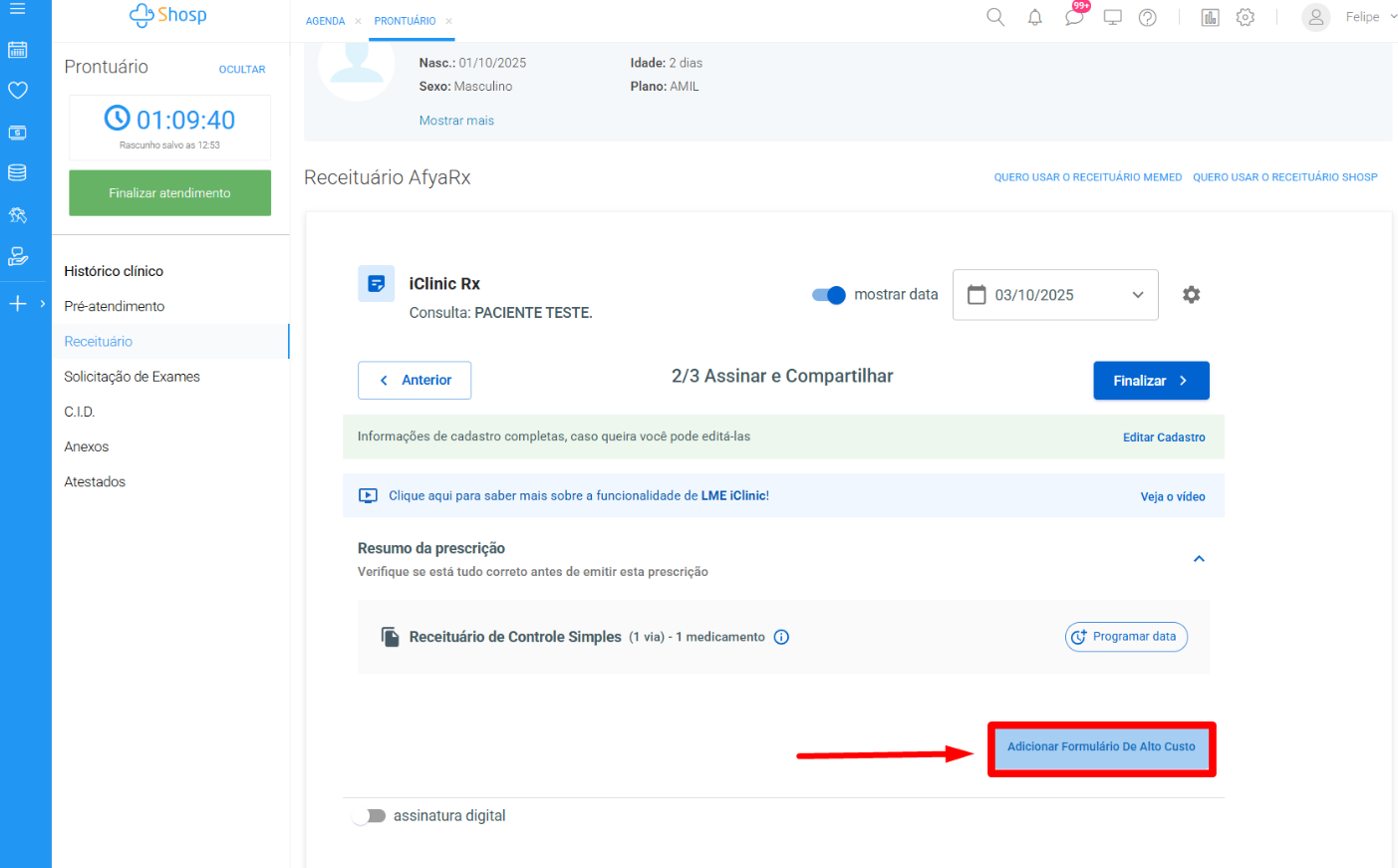
Task: Open chat messages icon with 99+ badge
Action: pos(1074,17)
